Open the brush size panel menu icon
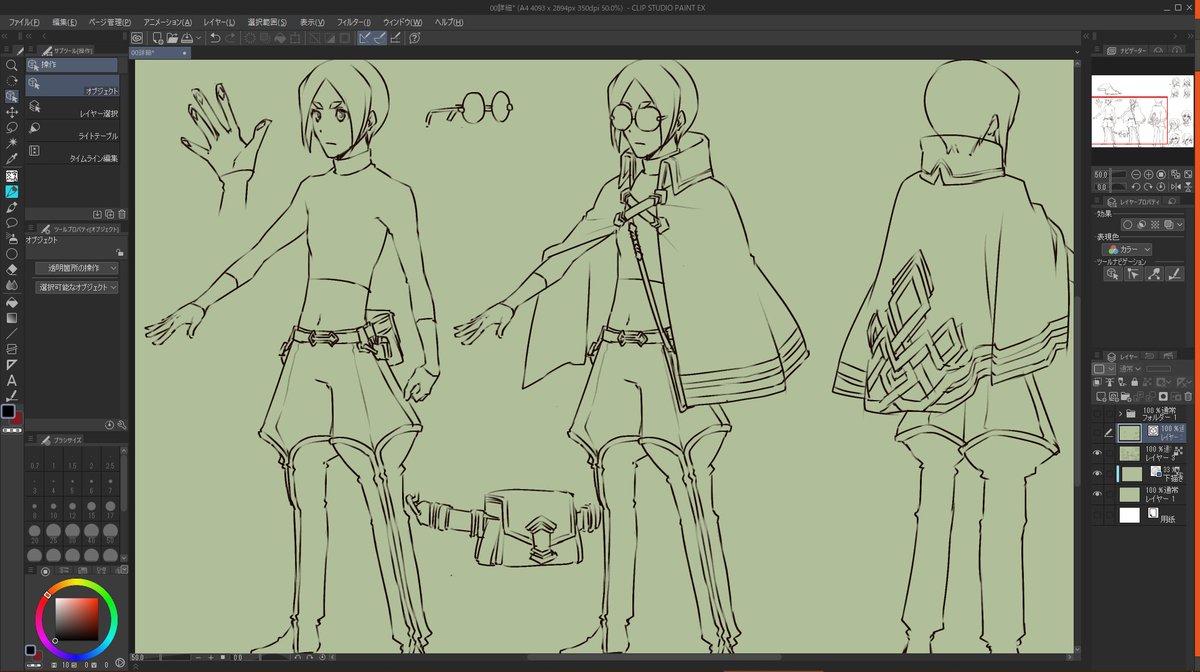 tap(32, 439)
